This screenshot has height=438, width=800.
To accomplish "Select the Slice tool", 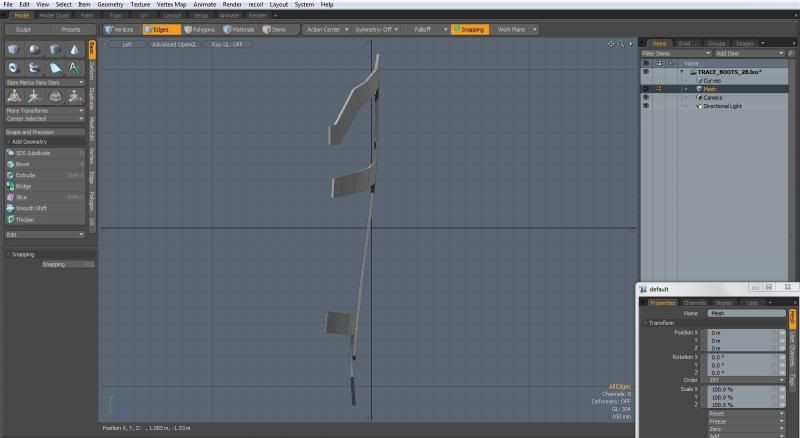I will tap(45, 197).
